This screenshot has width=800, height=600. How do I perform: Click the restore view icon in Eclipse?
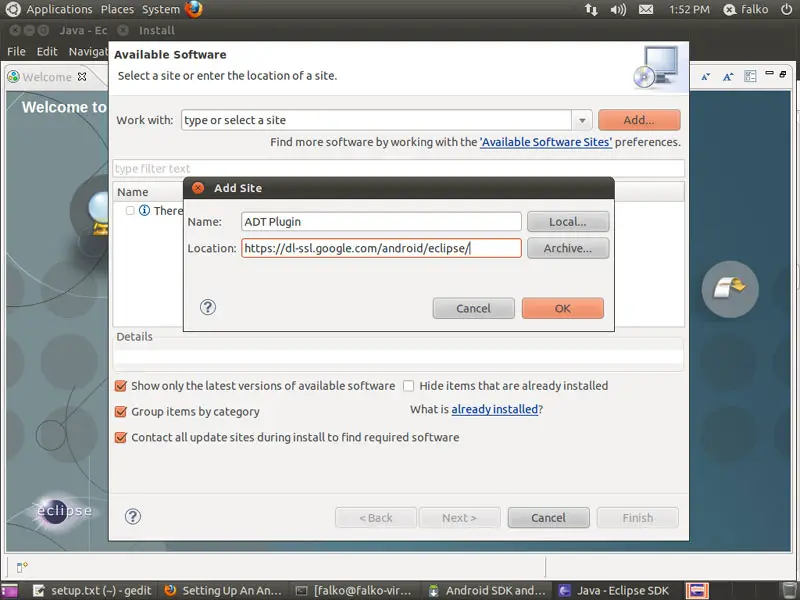tap(783, 74)
